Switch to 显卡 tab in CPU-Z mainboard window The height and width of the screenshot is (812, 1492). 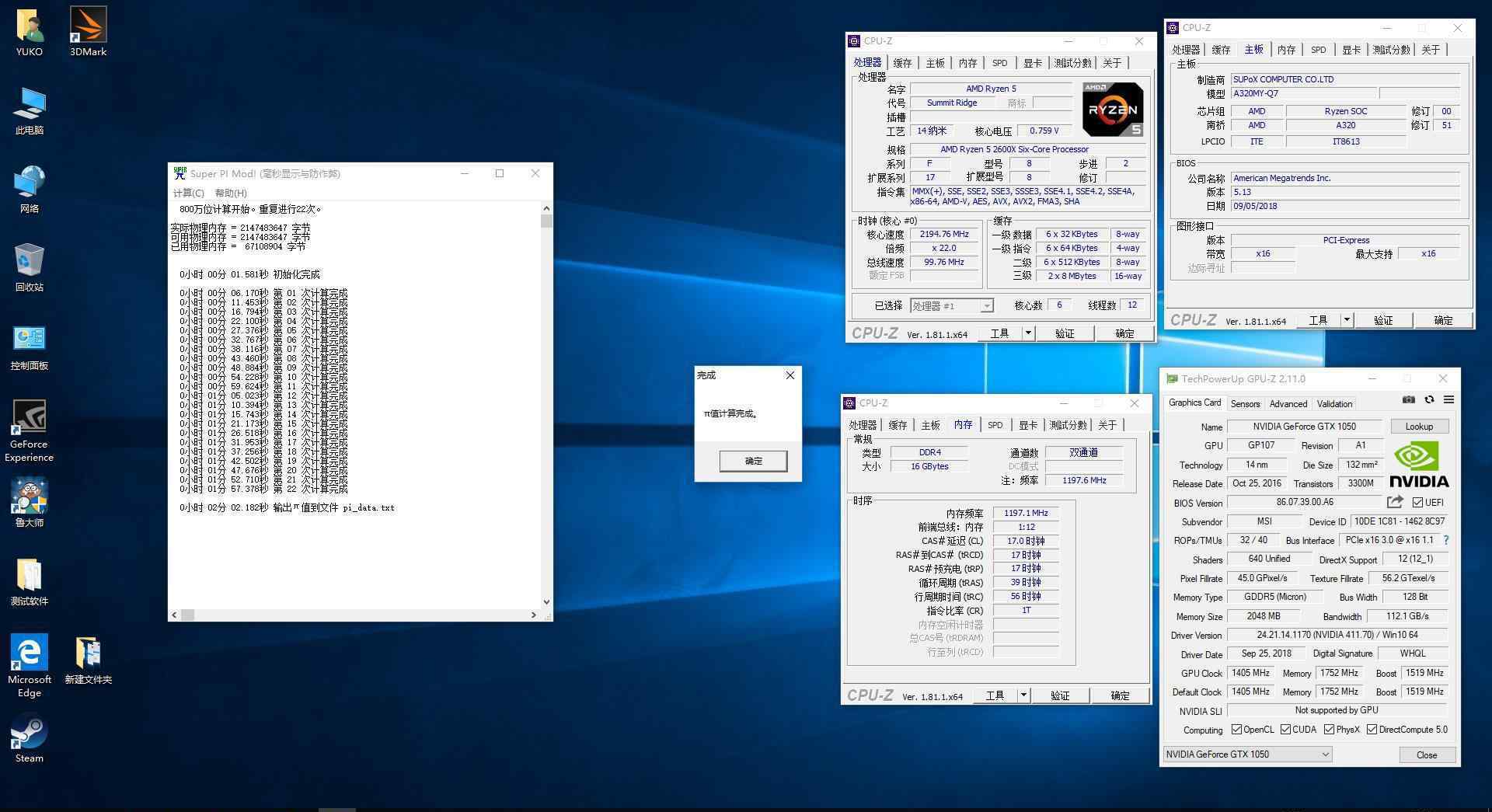point(1351,50)
